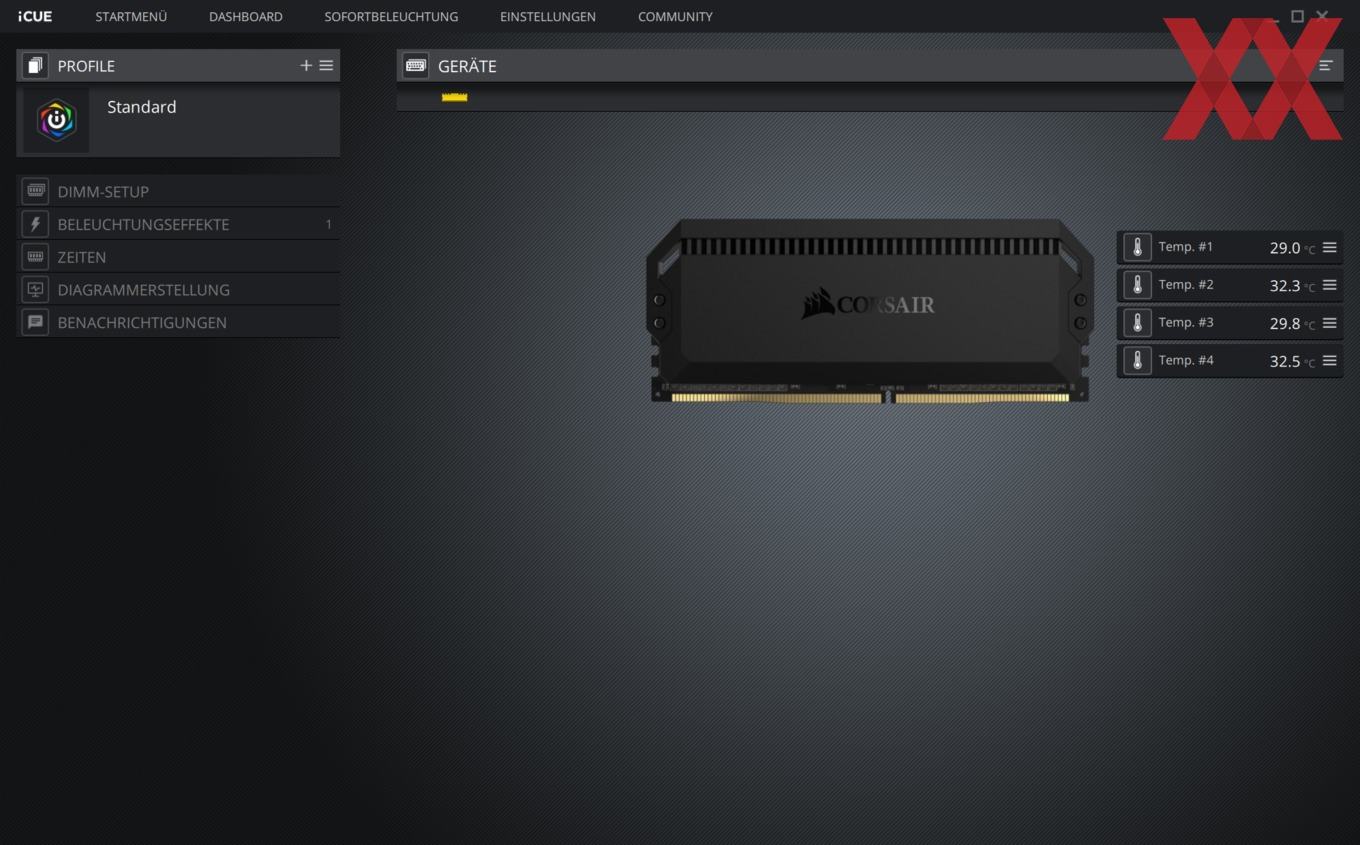Screen dimensions: 1360x845
Task: Click the Temp. #3 thermometer icon
Action: (1137, 323)
